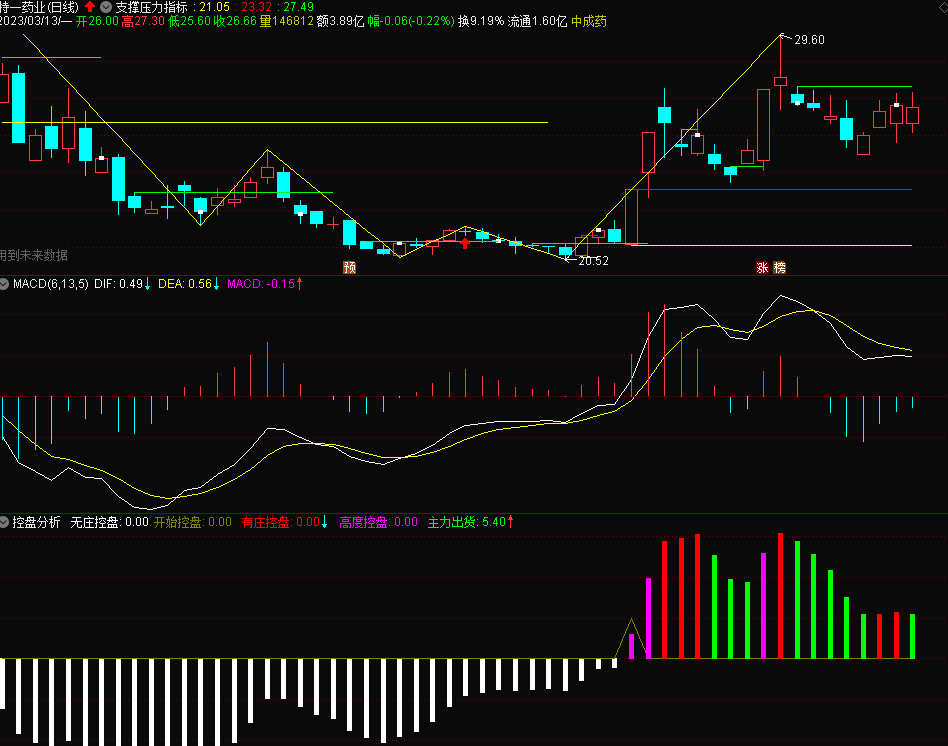Click the open price 开26.00
The height and width of the screenshot is (746, 948).
pyautogui.click(x=97, y=21)
